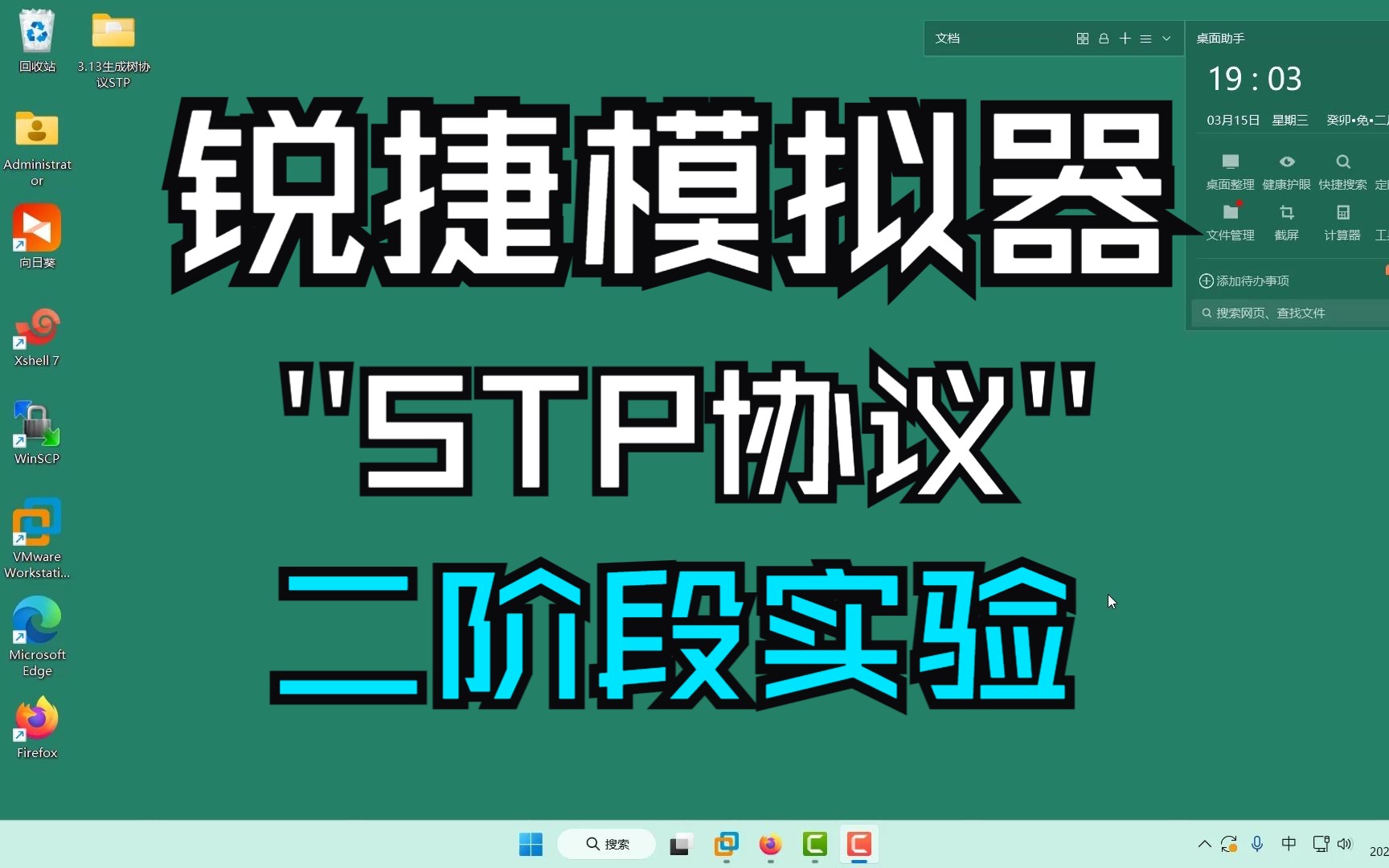The width and height of the screenshot is (1389, 868).
Task: Open Task View on the taskbar
Action: click(x=680, y=844)
